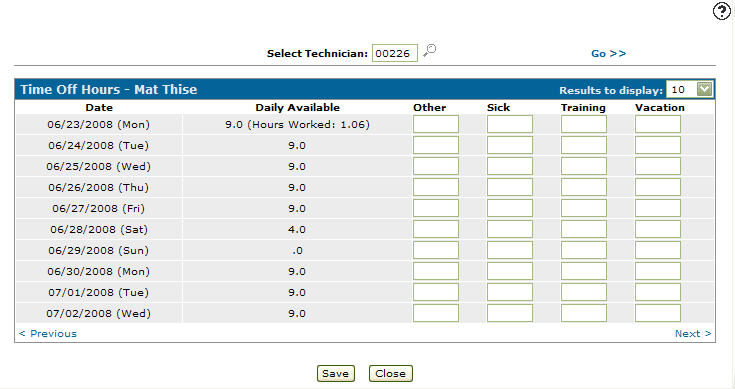Viewport: 735px width, 389px height.
Task: Select the 06/29/2008 (Sun) date cell
Action: 98,251
